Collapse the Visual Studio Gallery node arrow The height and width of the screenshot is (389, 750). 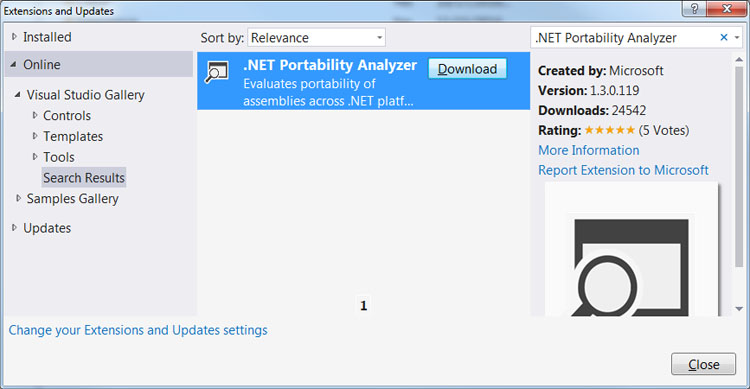pyautogui.click(x=18, y=95)
